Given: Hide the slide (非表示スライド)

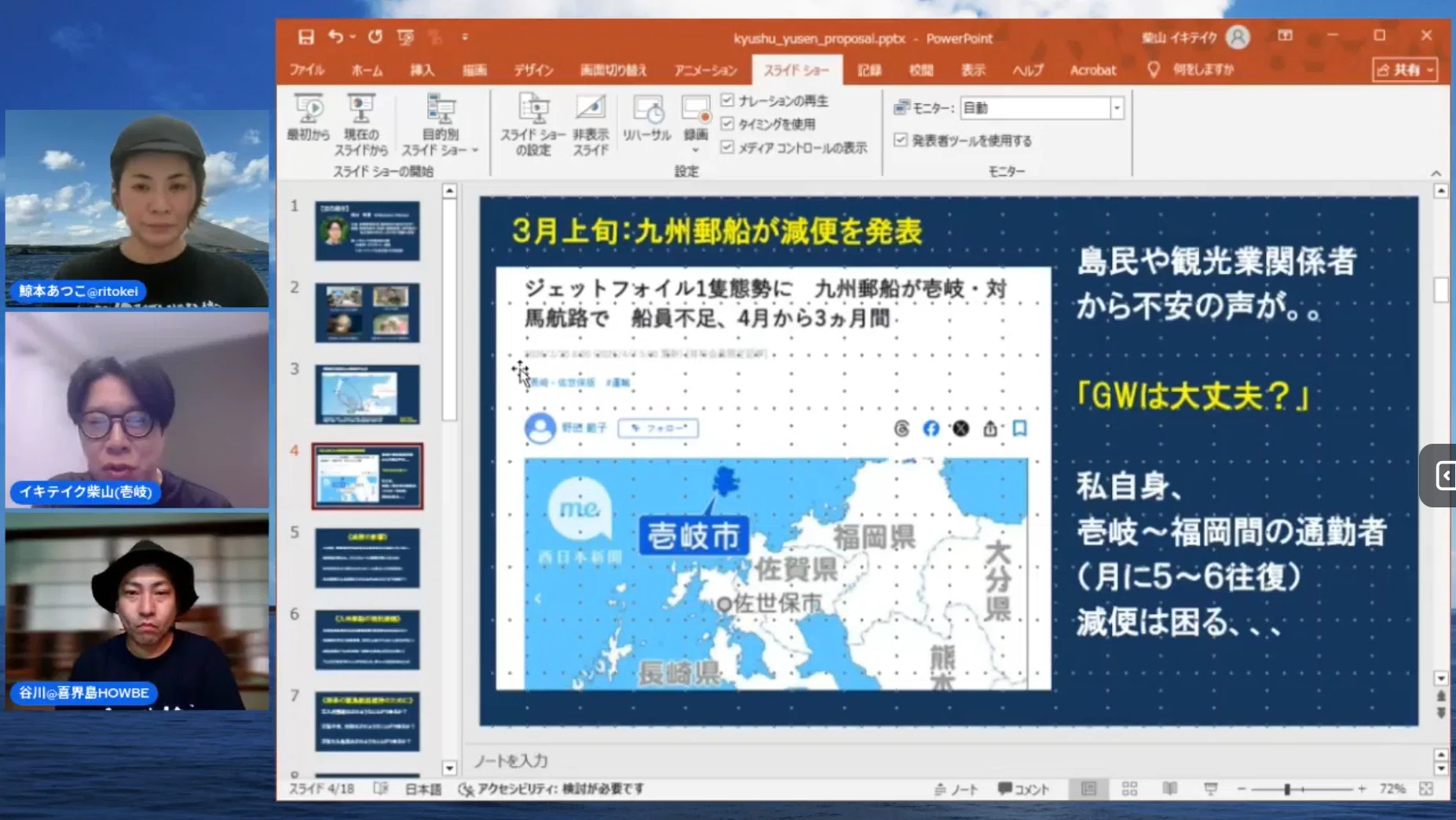Looking at the screenshot, I should pyautogui.click(x=591, y=124).
